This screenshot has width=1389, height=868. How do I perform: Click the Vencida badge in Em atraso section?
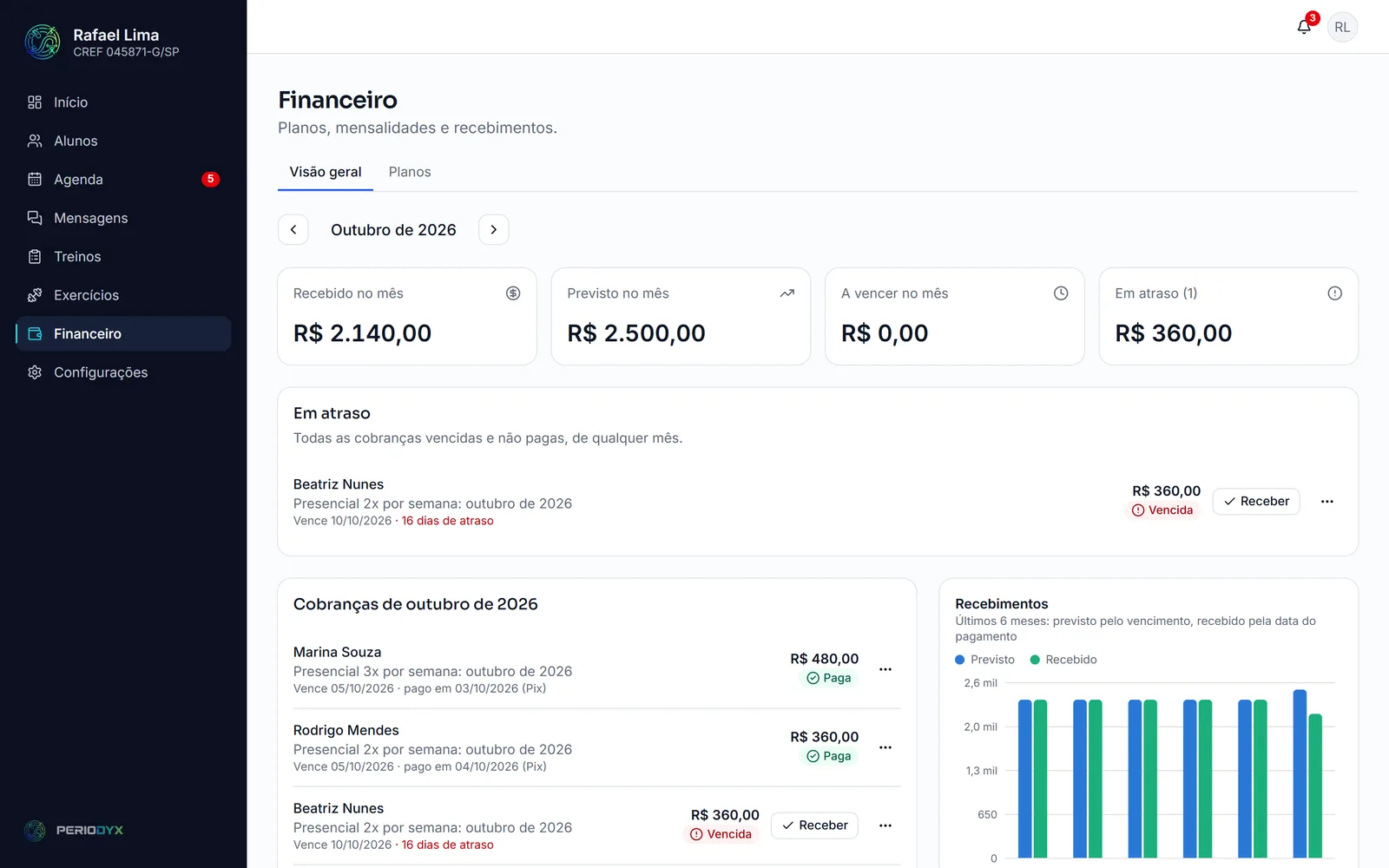[x=1162, y=510]
